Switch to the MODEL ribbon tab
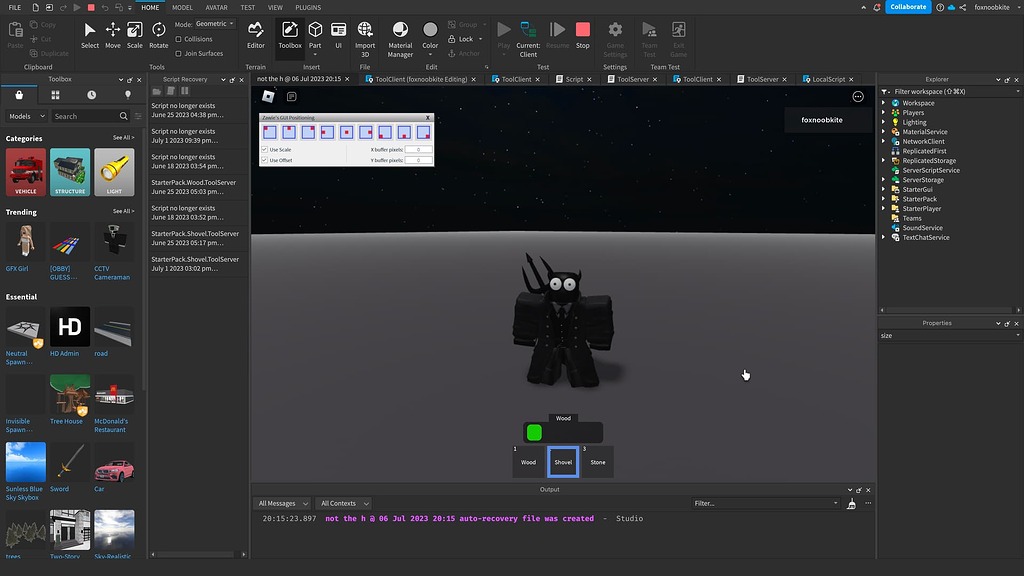 182,7
